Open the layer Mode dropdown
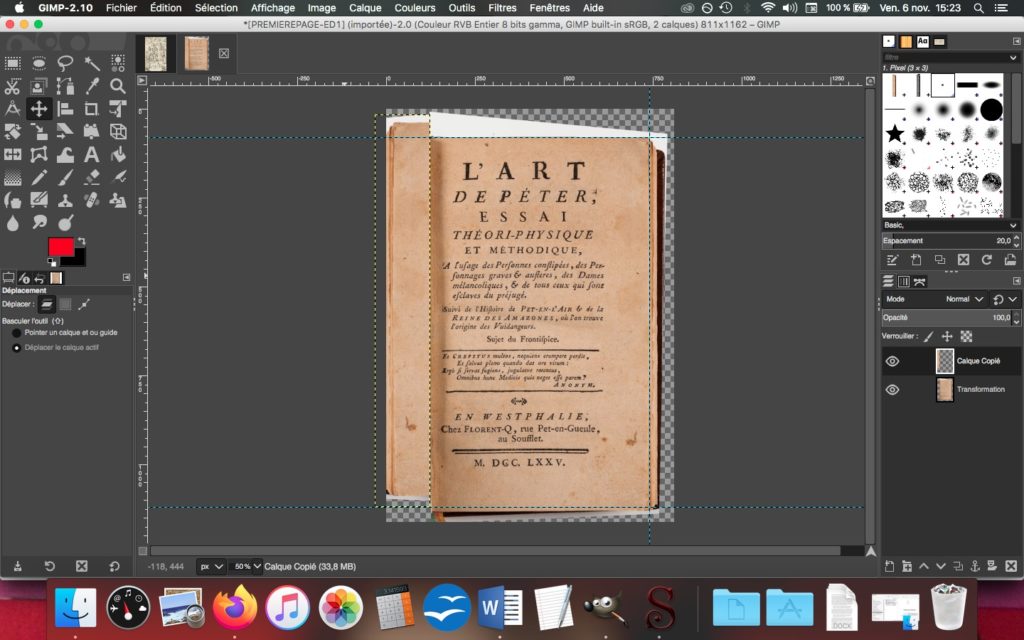The width and height of the screenshot is (1024, 640). click(x=935, y=299)
